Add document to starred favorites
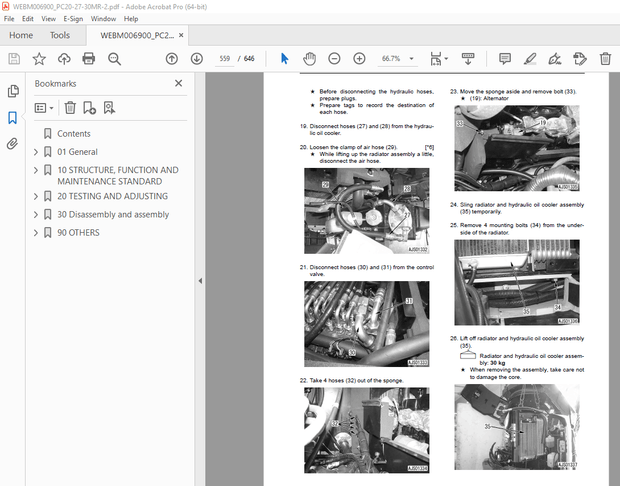Viewport: 620px width, 486px height. click(39, 59)
